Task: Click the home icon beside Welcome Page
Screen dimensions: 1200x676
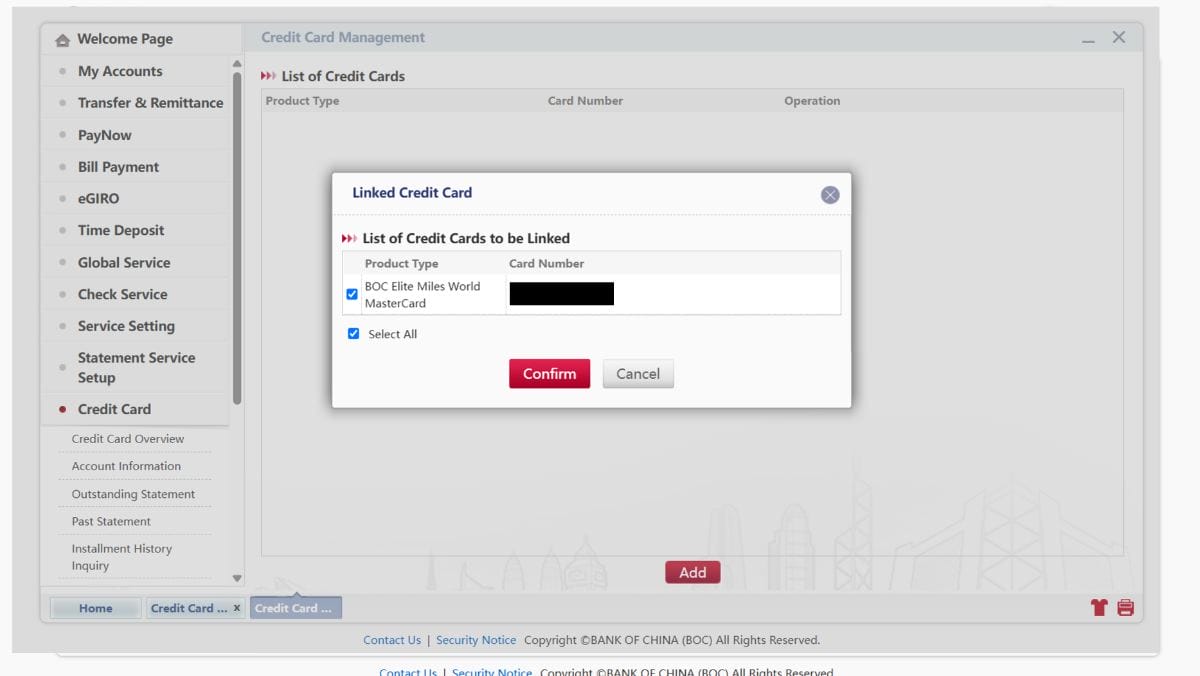Action: point(63,40)
